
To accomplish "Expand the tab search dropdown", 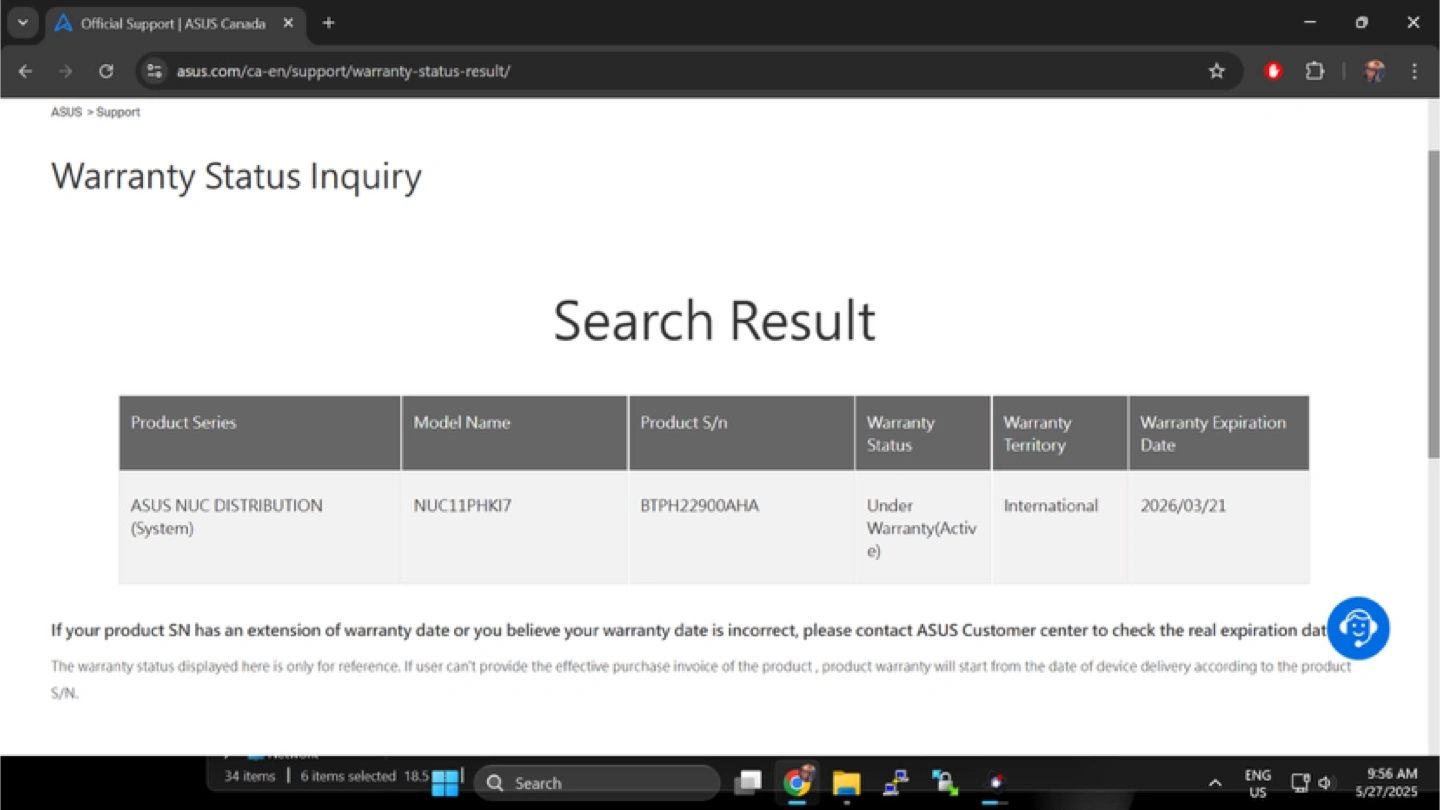I will pyautogui.click(x=22, y=23).
